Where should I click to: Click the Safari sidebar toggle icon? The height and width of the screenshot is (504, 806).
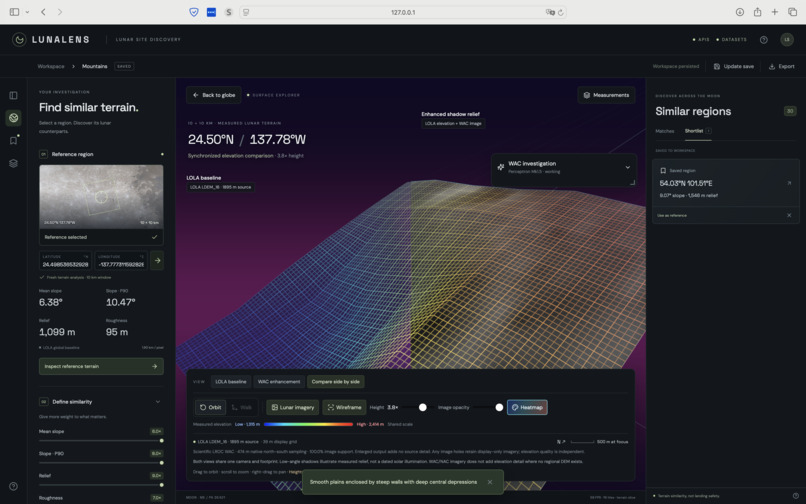tap(14, 12)
